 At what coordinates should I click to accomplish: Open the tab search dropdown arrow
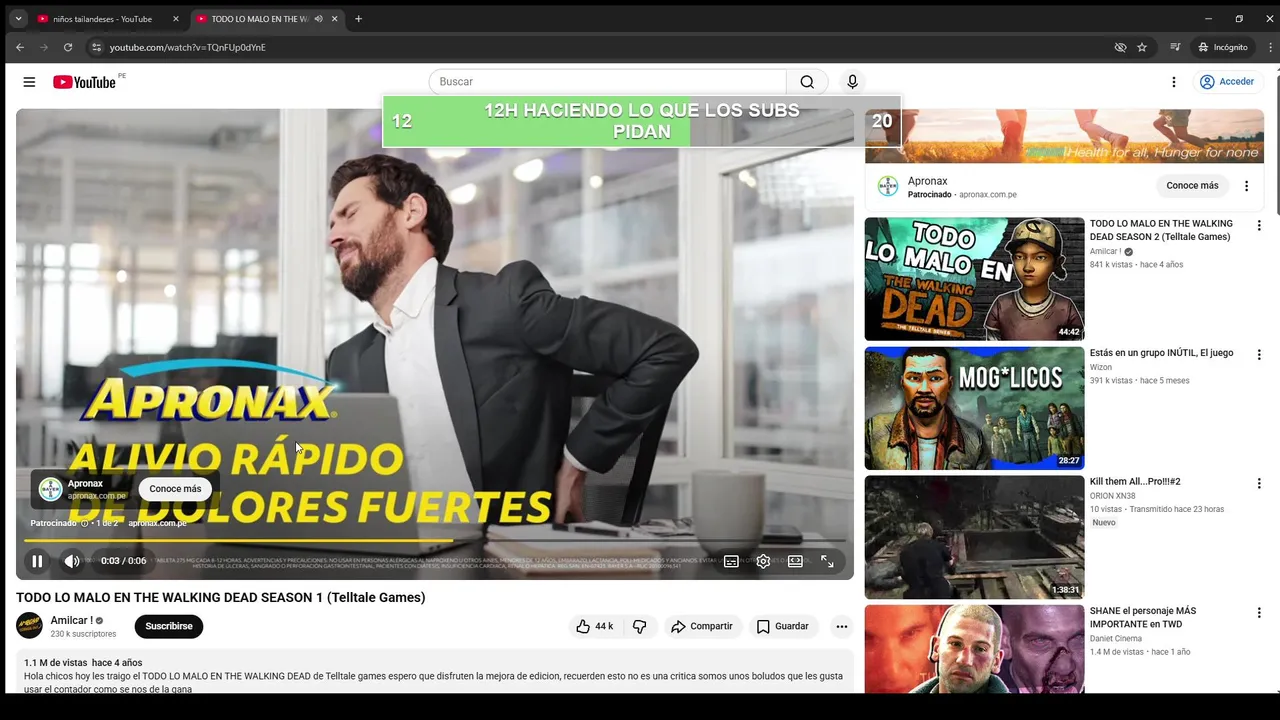(17, 19)
